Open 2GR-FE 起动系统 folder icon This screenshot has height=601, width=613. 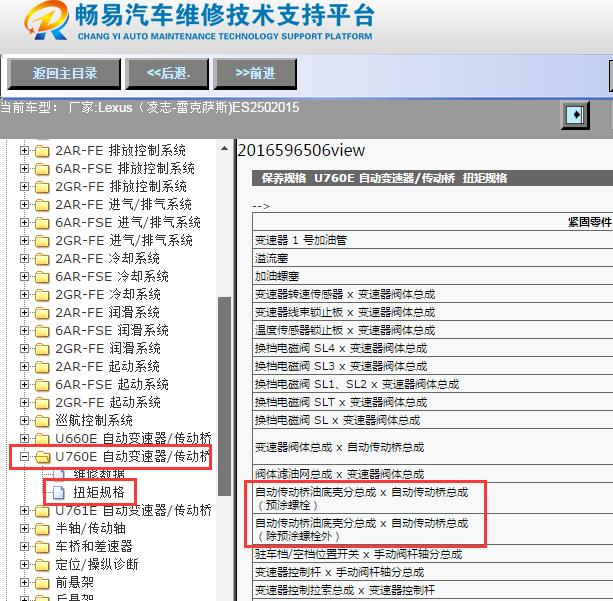tap(42, 403)
